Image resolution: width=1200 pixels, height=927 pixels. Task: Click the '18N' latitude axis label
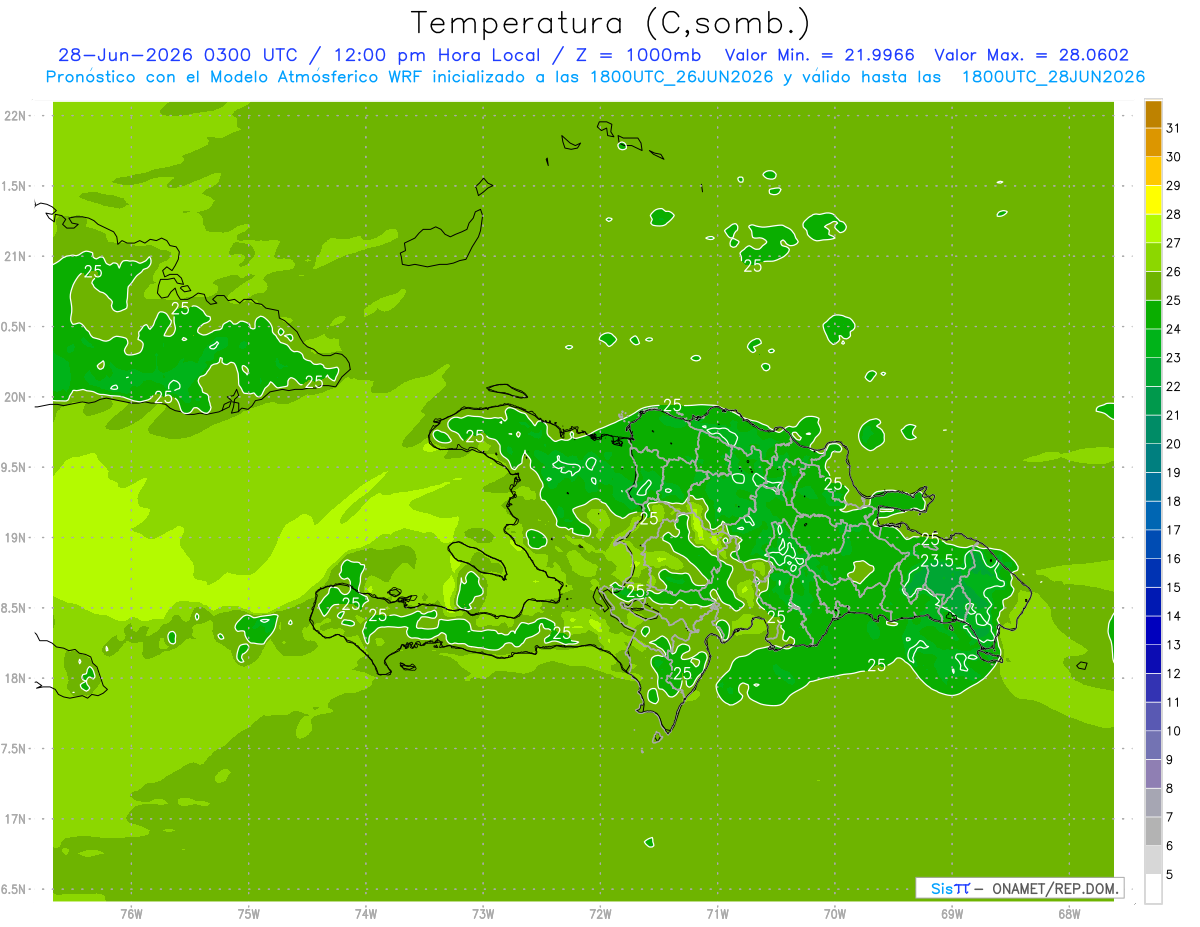tap(15, 679)
